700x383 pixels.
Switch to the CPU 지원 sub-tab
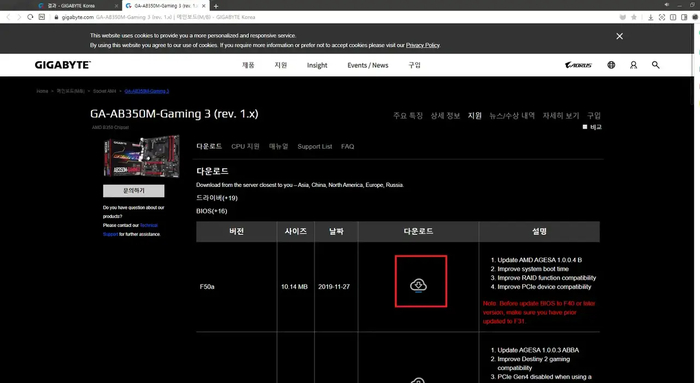click(x=245, y=146)
